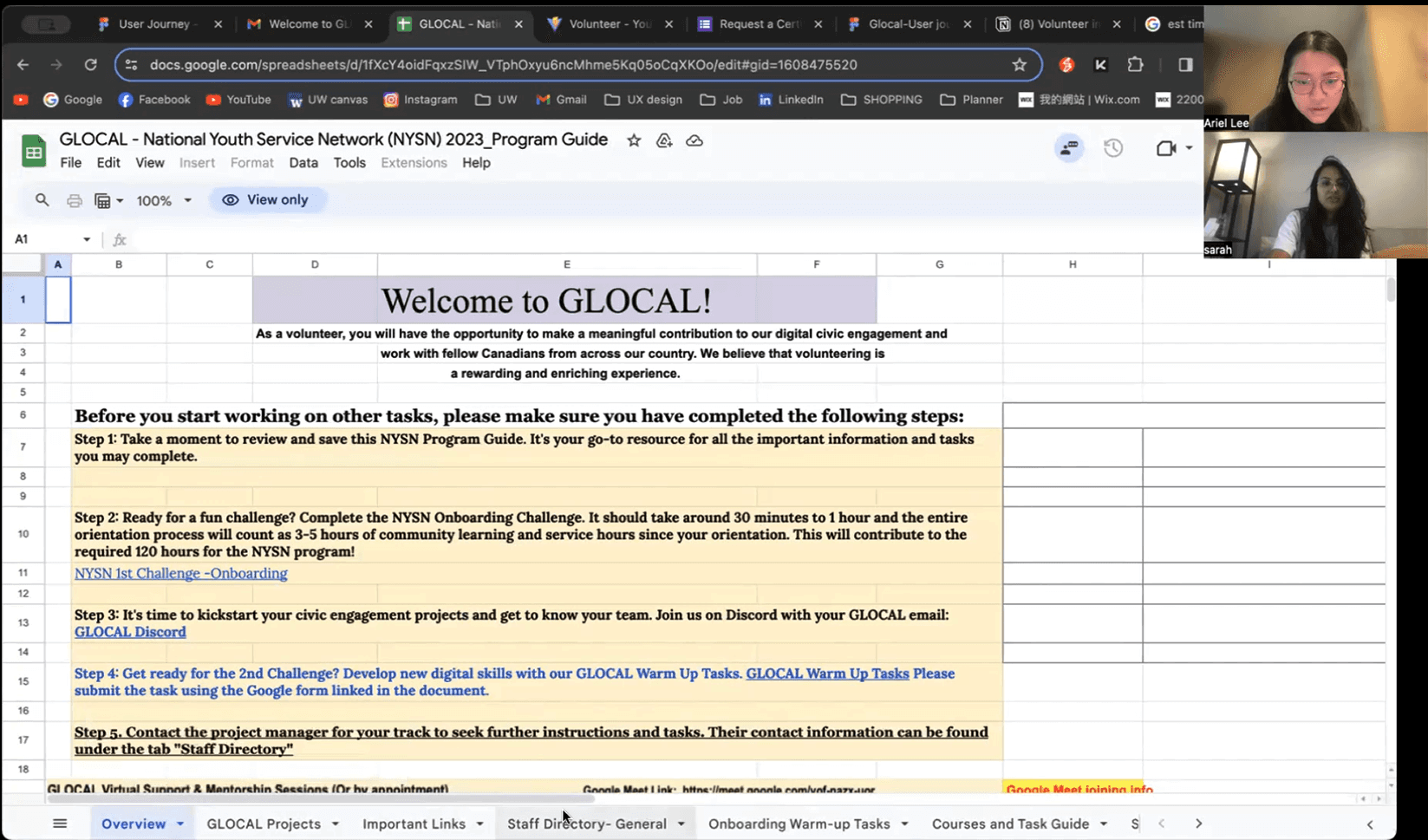Image resolution: width=1428 pixels, height=840 pixels.
Task: Click the print icon
Action: 75,200
